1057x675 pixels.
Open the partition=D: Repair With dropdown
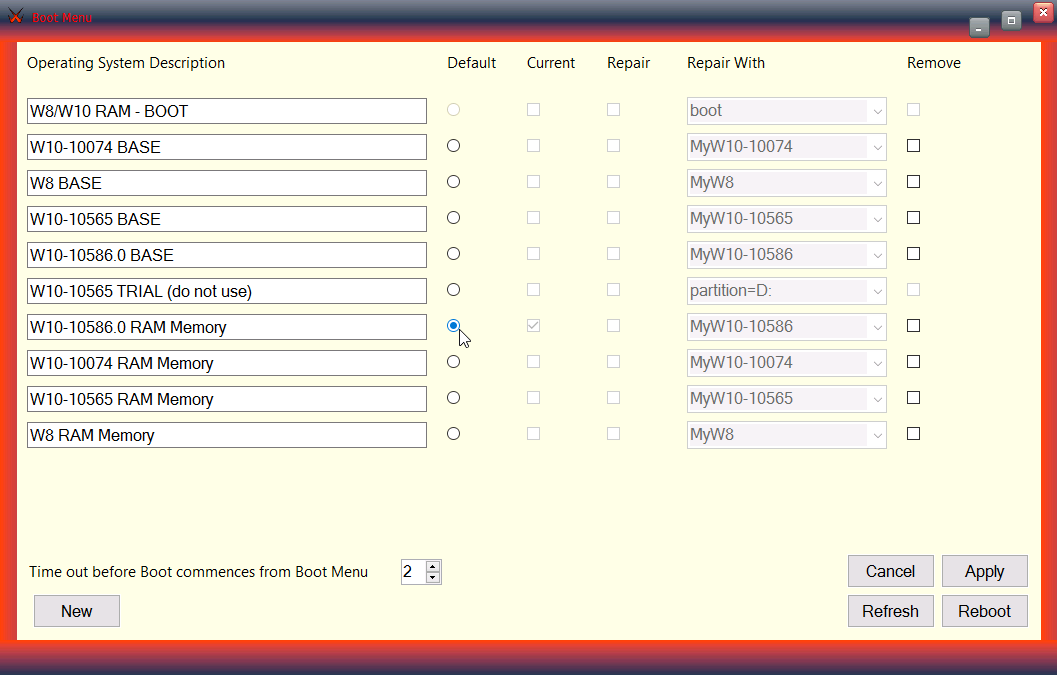point(787,291)
